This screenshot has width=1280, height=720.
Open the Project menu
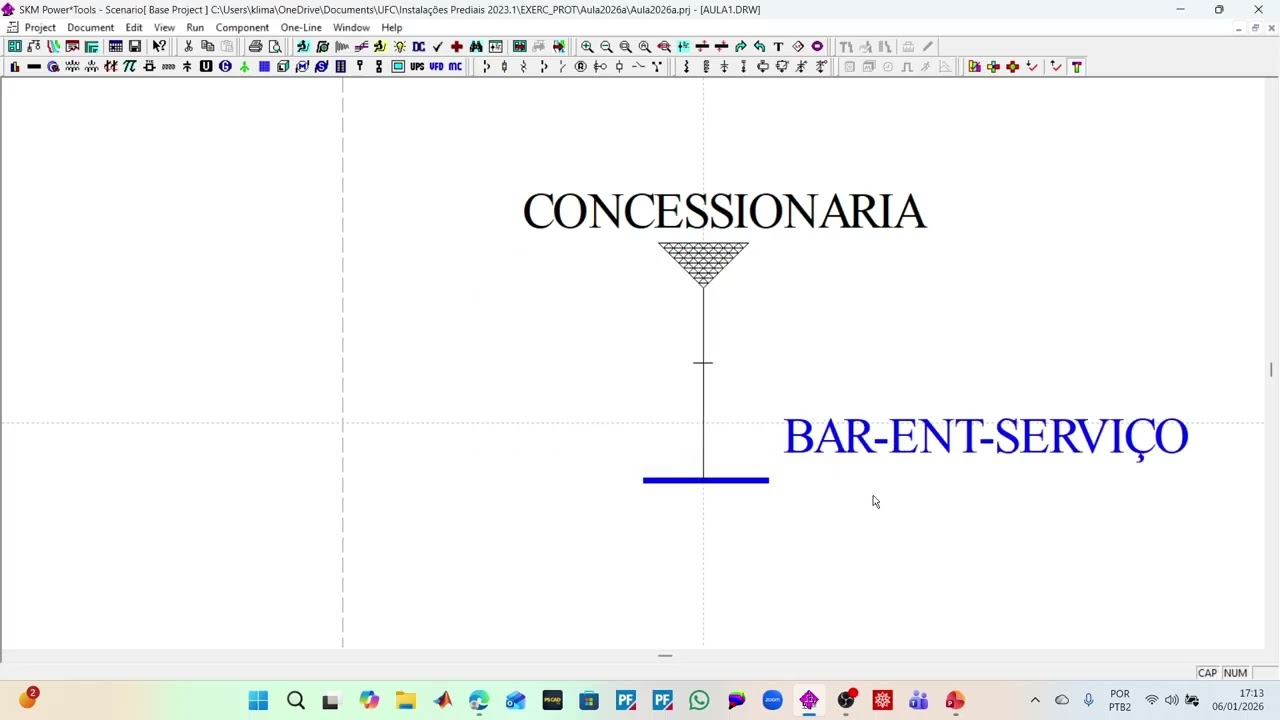[40, 27]
